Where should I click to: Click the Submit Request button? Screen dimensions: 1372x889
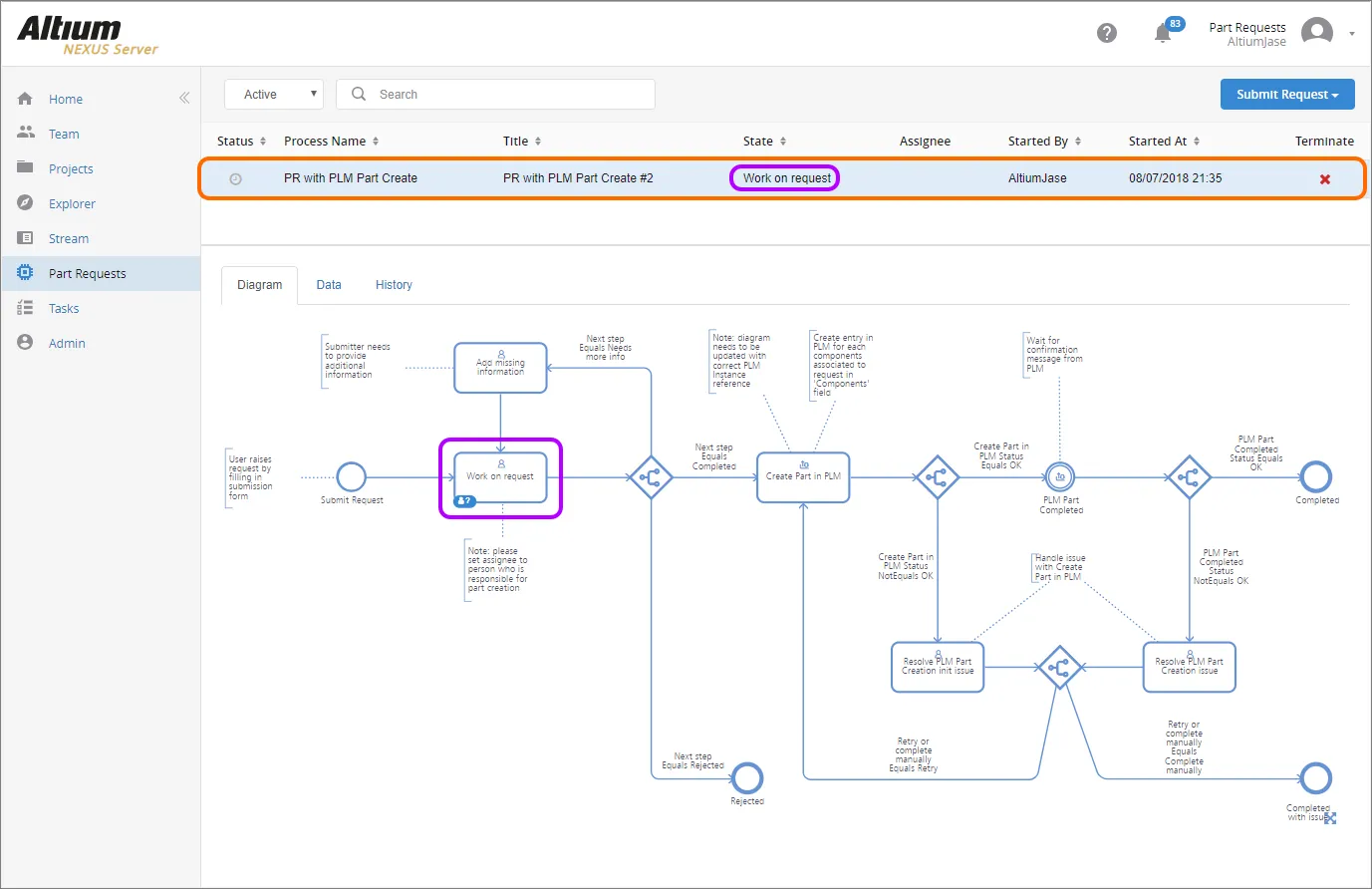(1287, 95)
